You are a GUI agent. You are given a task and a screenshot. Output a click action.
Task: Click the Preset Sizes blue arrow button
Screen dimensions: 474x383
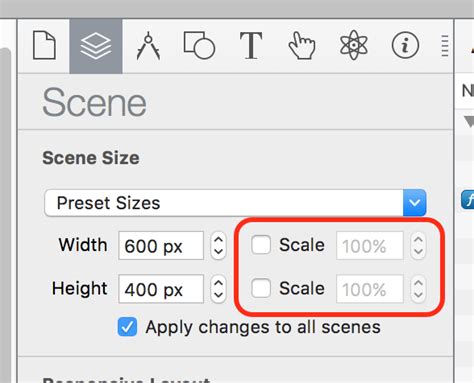[x=414, y=203]
